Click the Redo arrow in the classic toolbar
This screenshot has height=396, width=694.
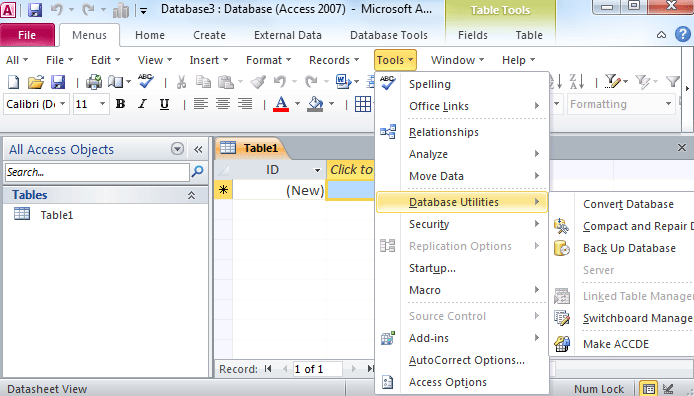pos(311,82)
